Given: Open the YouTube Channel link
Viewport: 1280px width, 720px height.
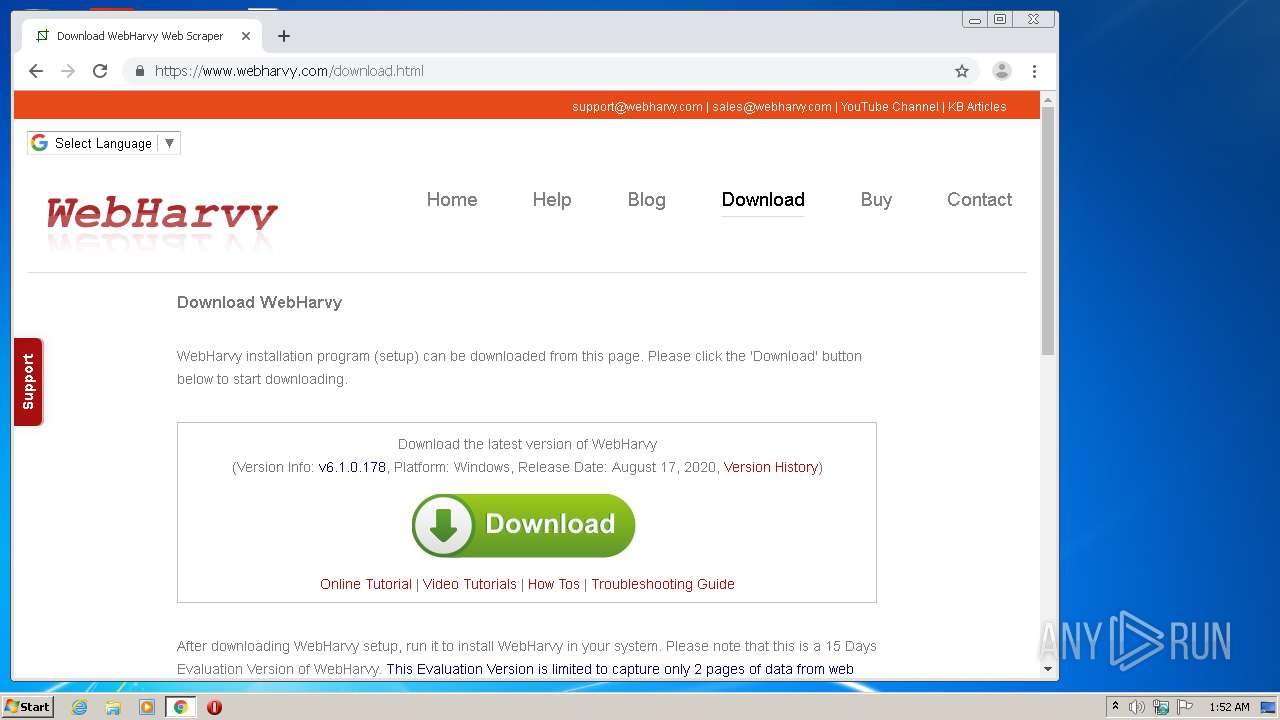Looking at the screenshot, I should (889, 106).
